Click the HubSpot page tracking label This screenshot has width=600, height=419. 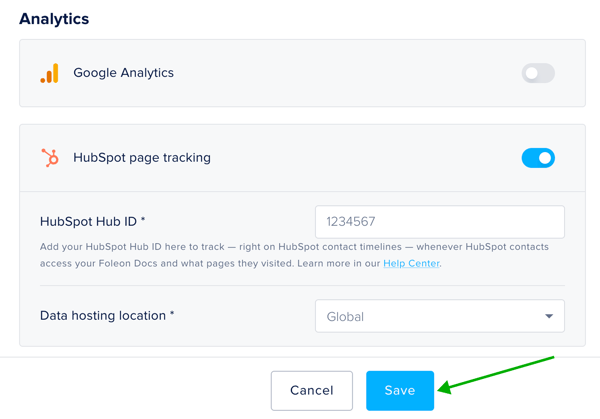[142, 158]
